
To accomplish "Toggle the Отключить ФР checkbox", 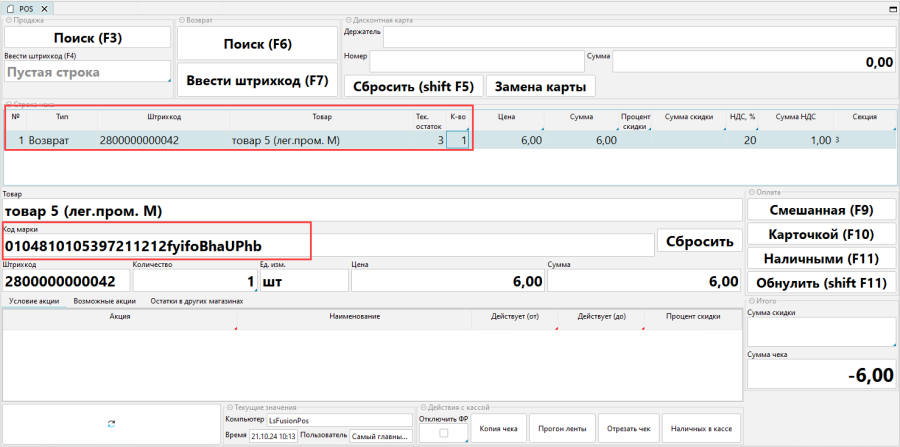I will [443, 433].
